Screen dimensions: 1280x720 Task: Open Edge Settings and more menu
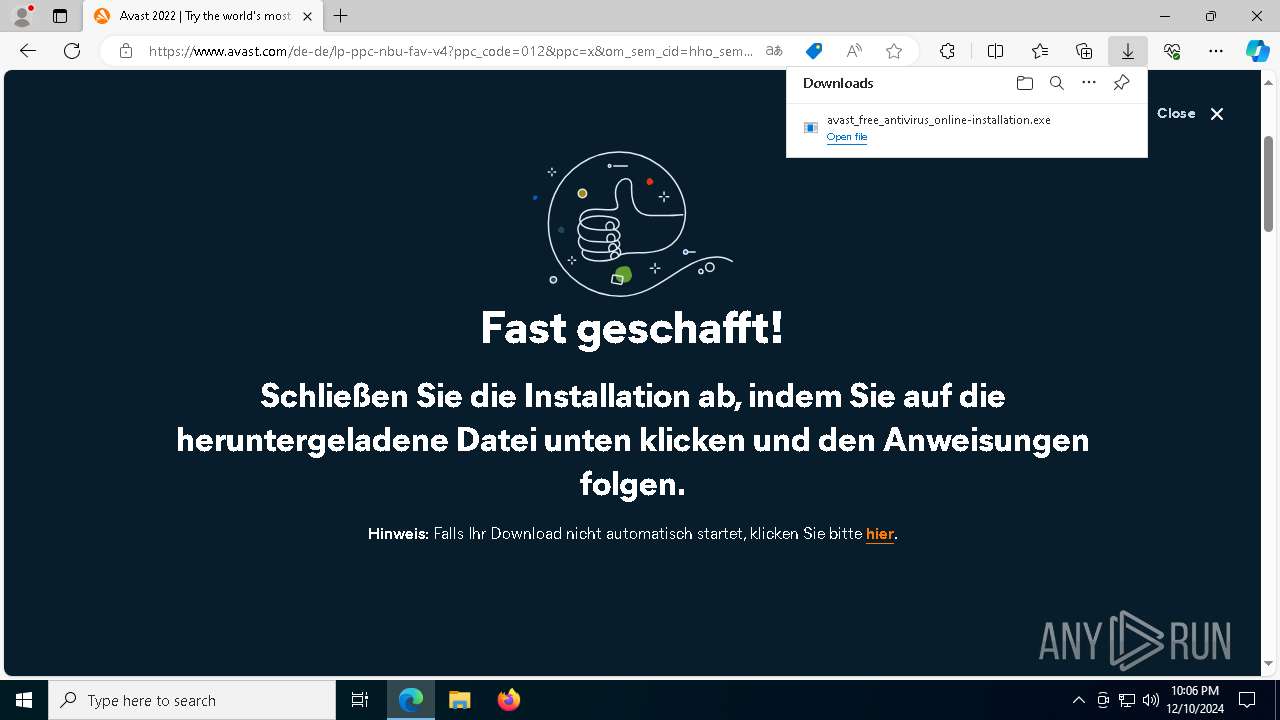[1216, 51]
